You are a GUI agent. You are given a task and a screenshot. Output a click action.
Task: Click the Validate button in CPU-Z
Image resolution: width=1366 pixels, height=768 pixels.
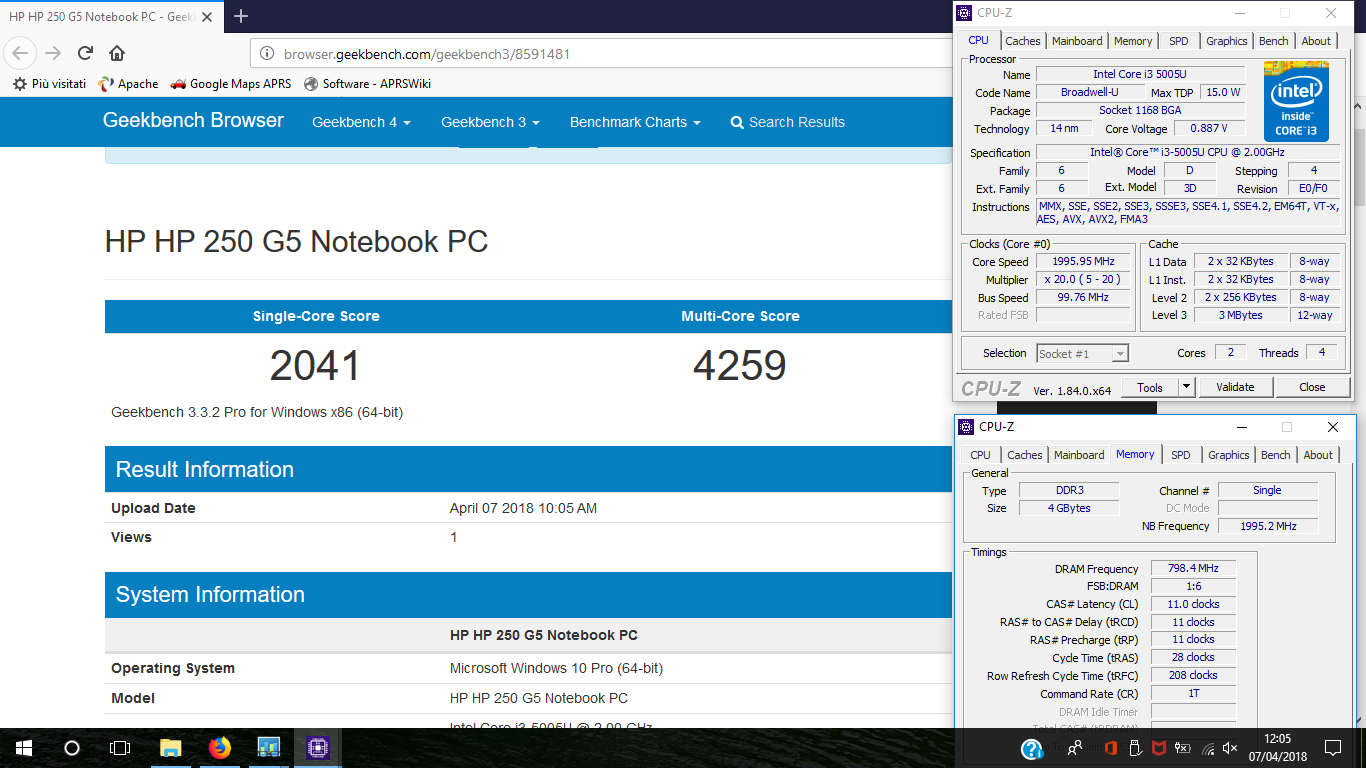1235,387
